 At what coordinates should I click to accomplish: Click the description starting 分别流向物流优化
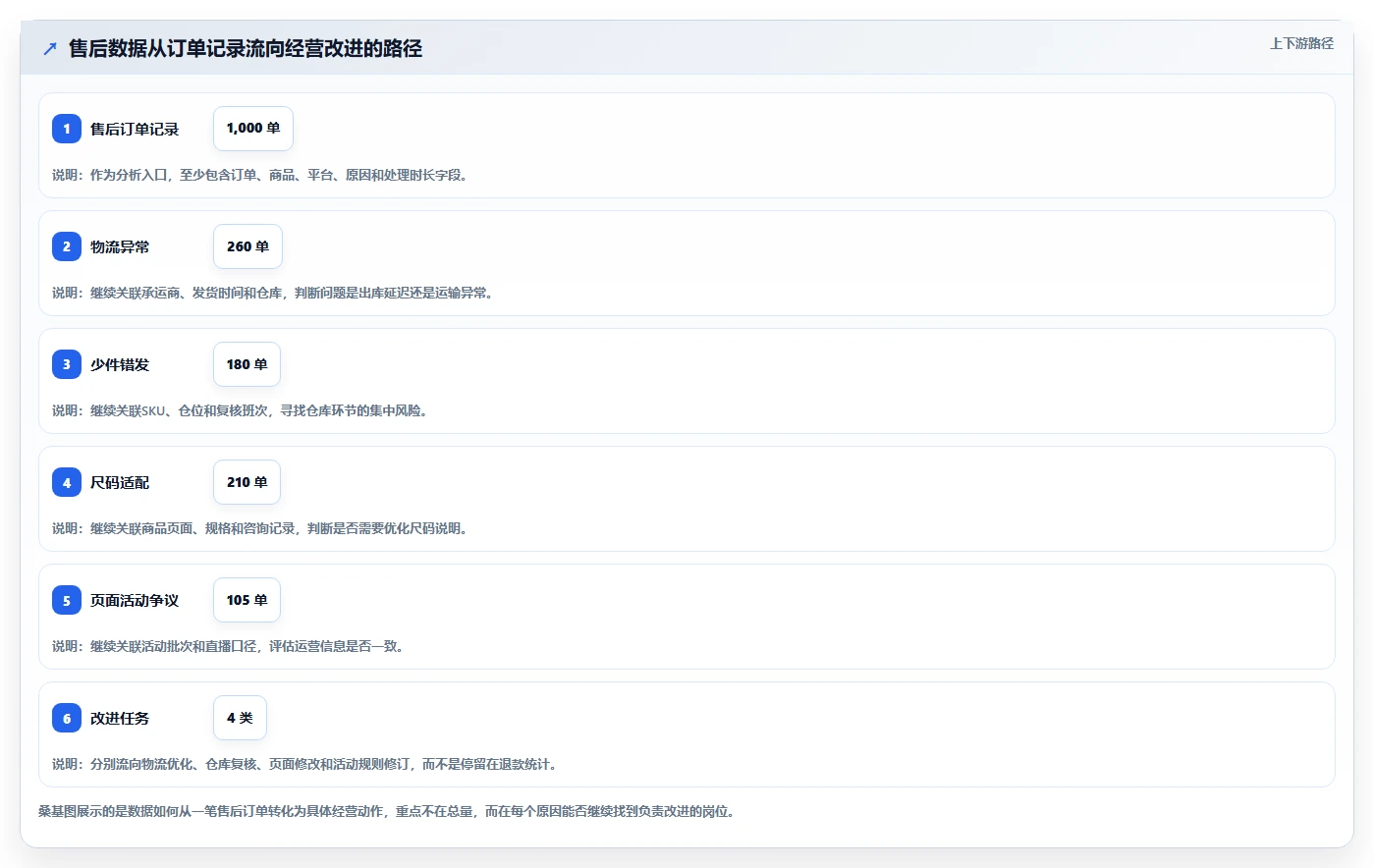tap(307, 764)
